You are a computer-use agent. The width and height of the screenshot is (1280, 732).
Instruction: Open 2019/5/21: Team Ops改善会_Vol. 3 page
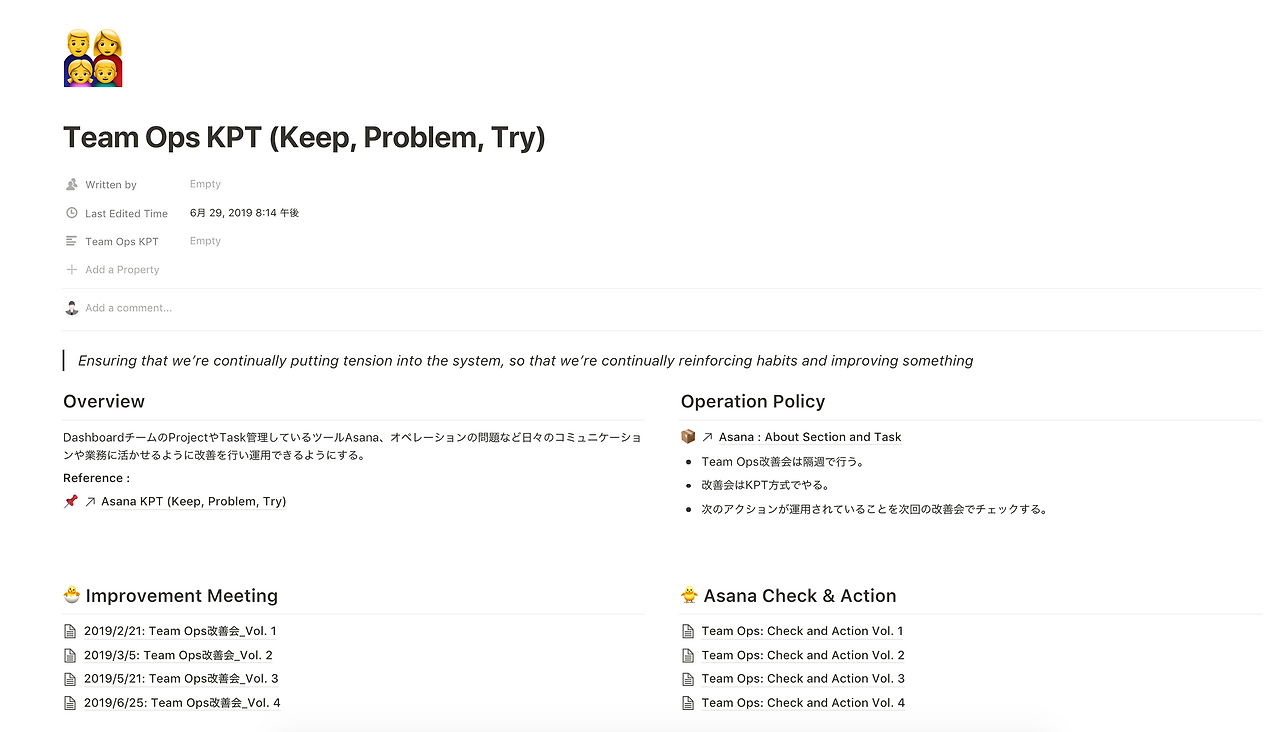click(181, 679)
